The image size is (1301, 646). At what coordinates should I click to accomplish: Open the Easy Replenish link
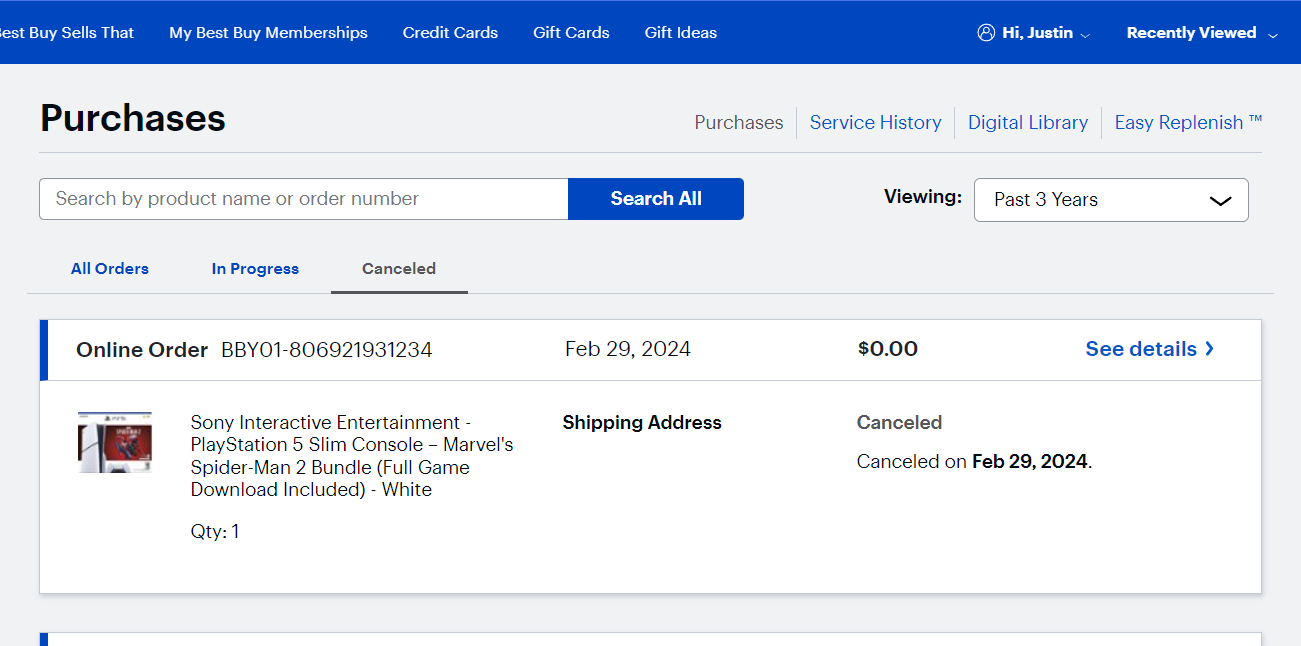tap(1188, 122)
